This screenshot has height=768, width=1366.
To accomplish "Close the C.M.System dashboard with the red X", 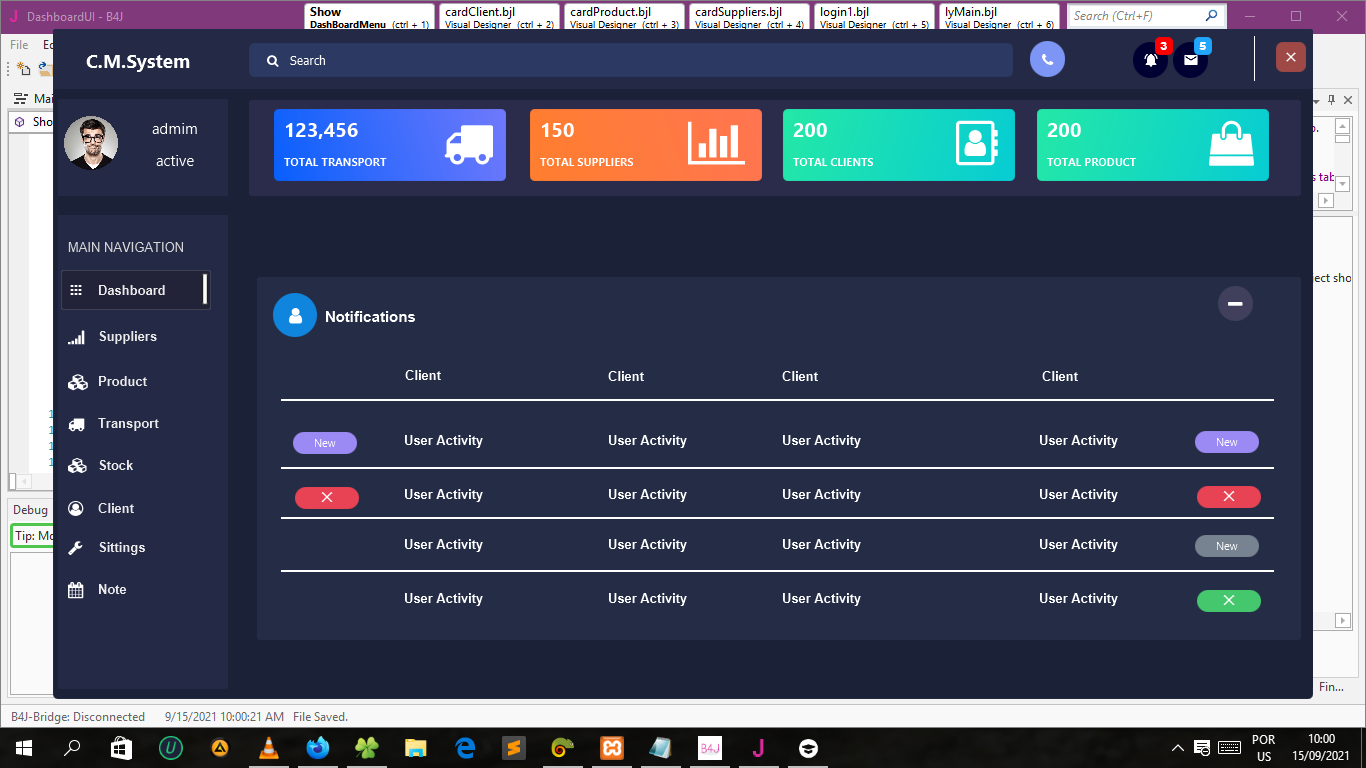I will tap(1291, 57).
